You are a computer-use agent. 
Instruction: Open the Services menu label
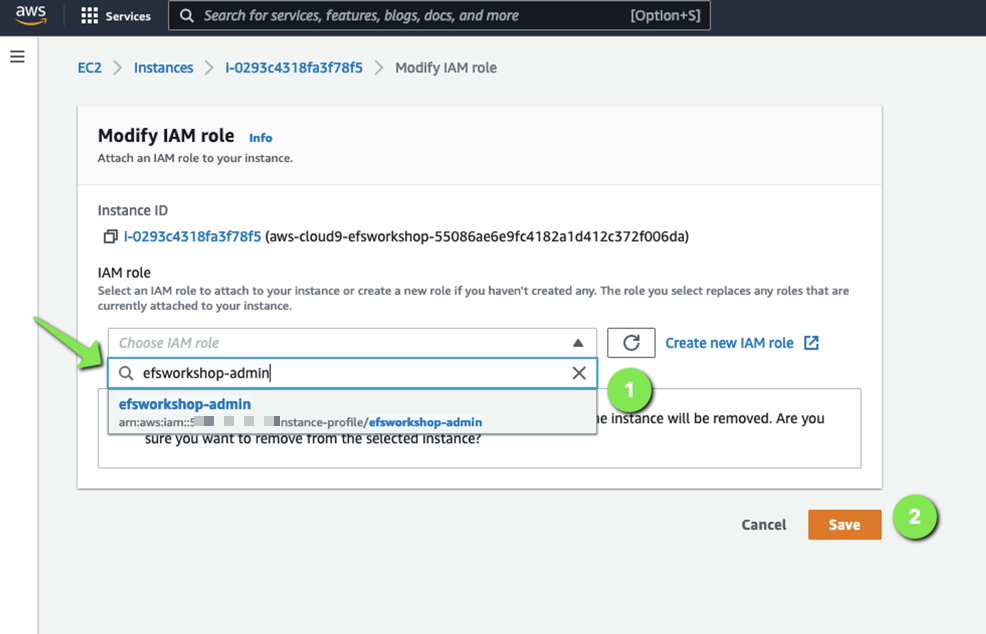click(x=128, y=16)
